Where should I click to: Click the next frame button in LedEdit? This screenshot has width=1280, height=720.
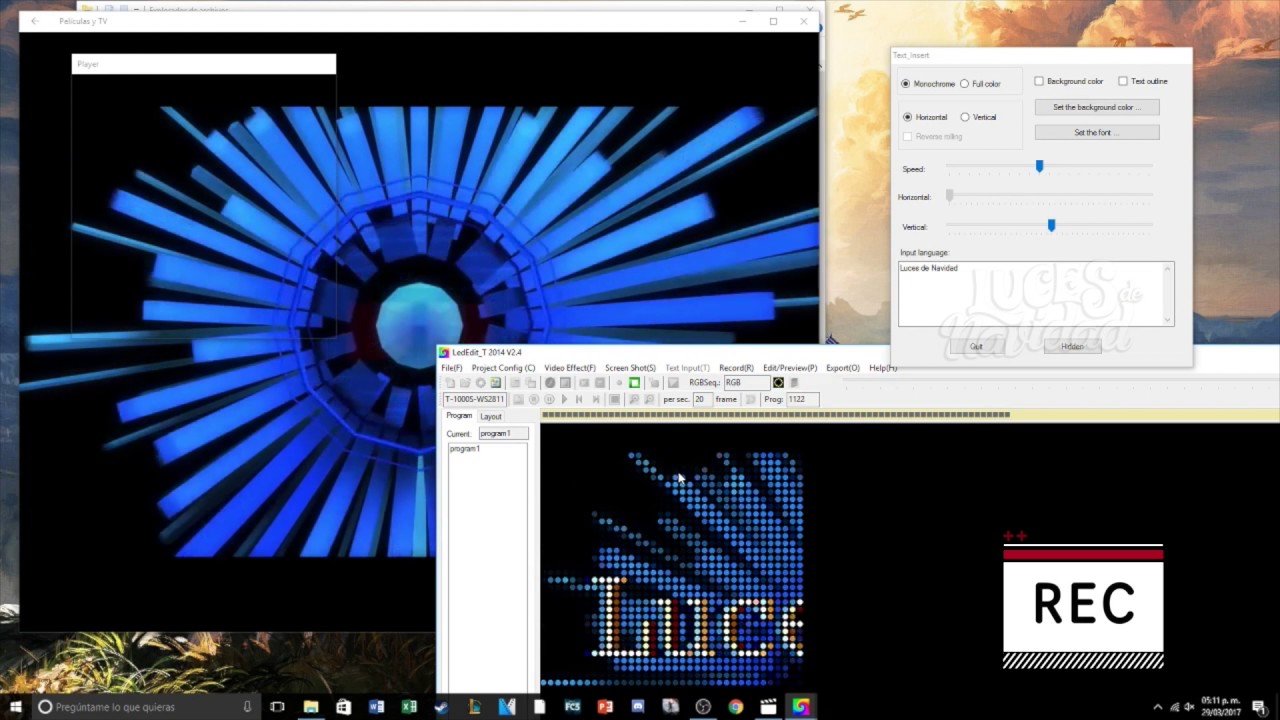(596, 399)
